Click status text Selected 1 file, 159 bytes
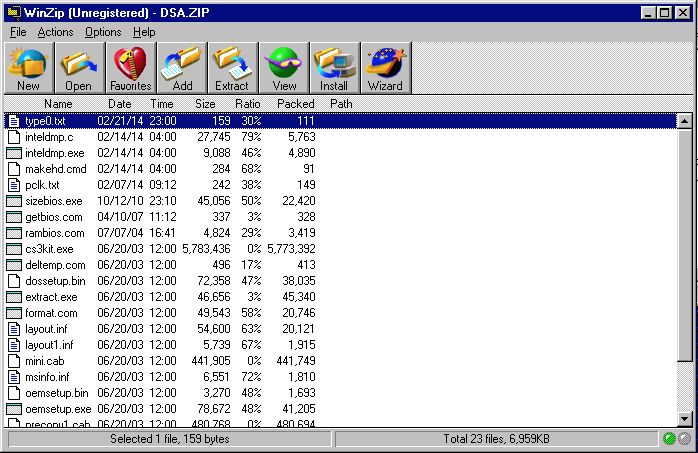Viewport: 698px width, 453px height. 170,439
